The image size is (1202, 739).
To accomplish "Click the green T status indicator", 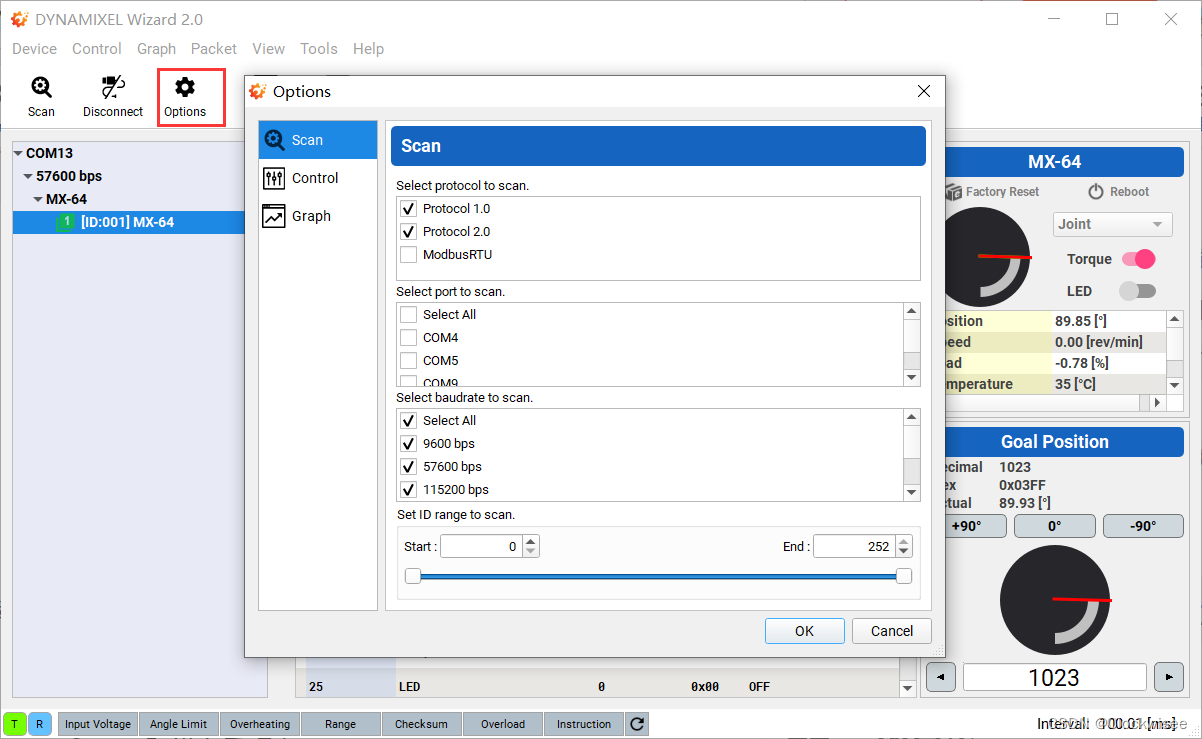I will pyautogui.click(x=15, y=724).
